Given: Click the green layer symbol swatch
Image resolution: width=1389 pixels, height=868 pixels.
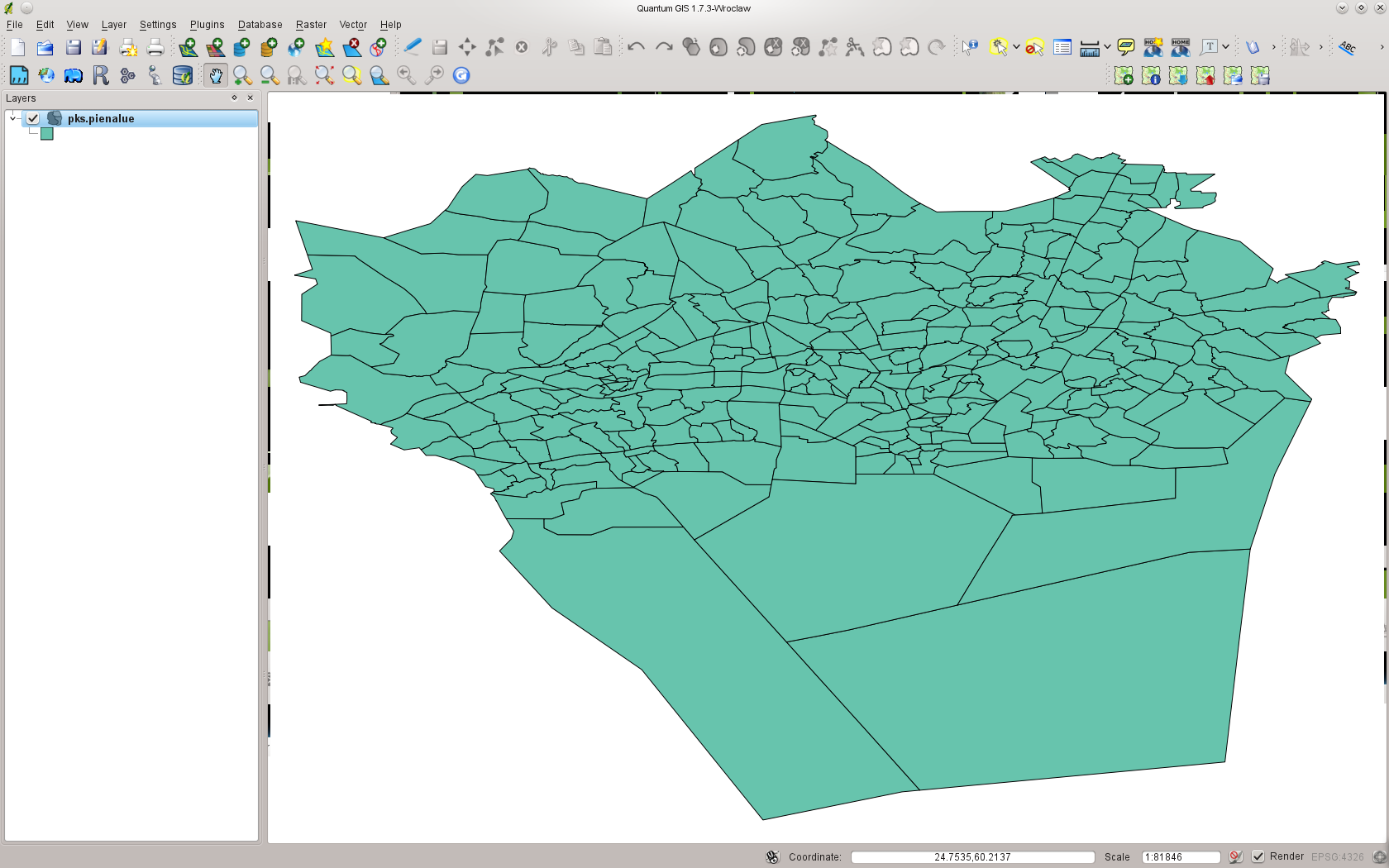Looking at the screenshot, I should point(47,134).
